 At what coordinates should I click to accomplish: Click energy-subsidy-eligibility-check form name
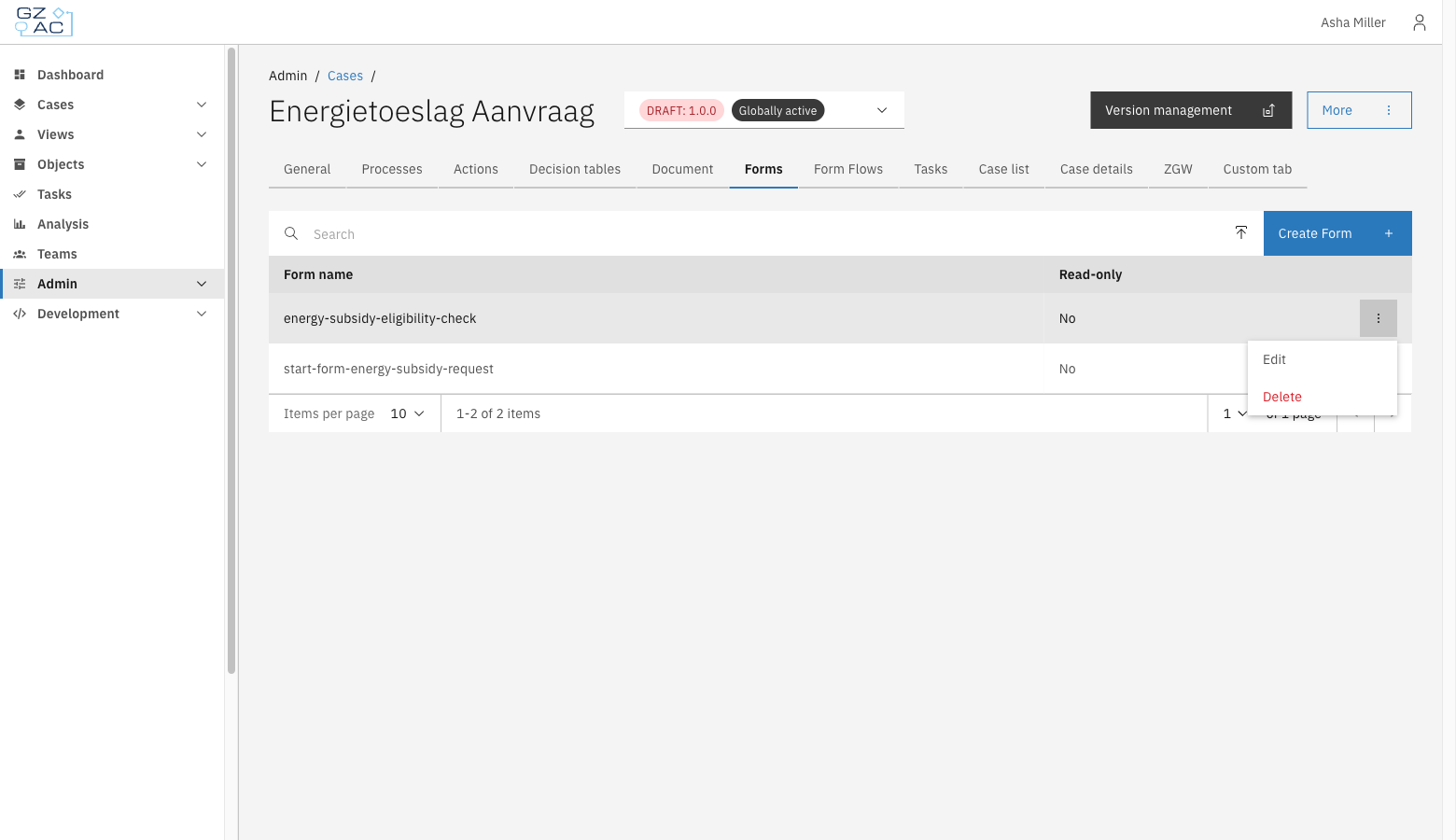point(380,318)
